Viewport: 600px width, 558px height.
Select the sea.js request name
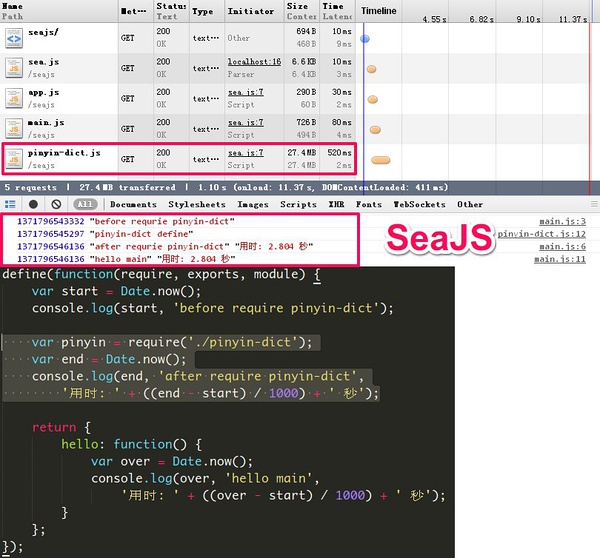point(43,62)
